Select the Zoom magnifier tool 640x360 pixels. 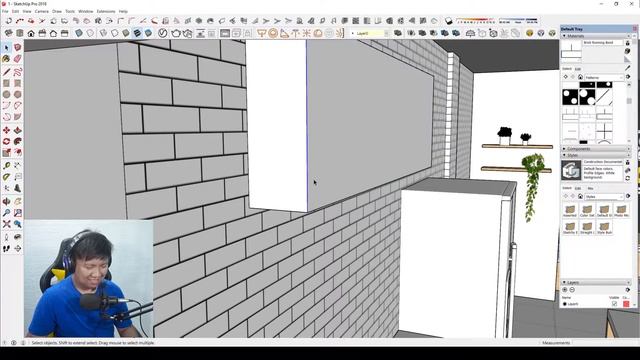[x=6, y=213]
